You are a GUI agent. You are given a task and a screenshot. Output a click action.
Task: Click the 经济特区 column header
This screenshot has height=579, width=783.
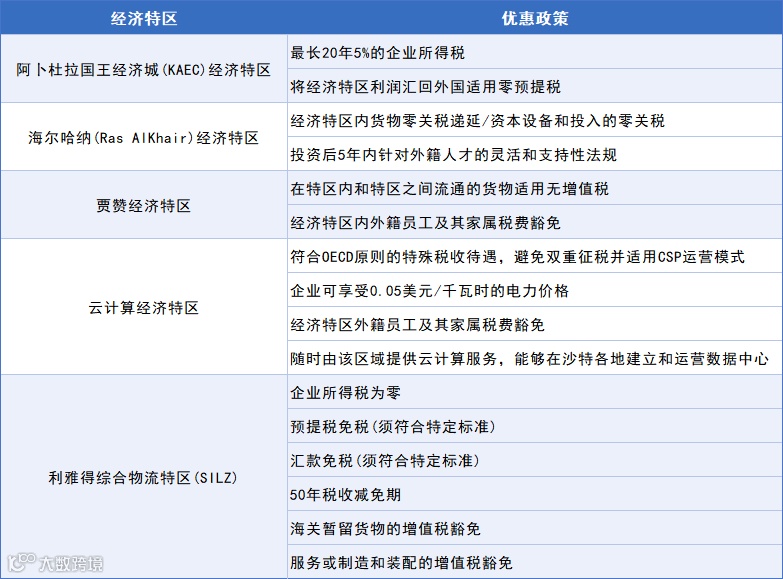pos(144,17)
